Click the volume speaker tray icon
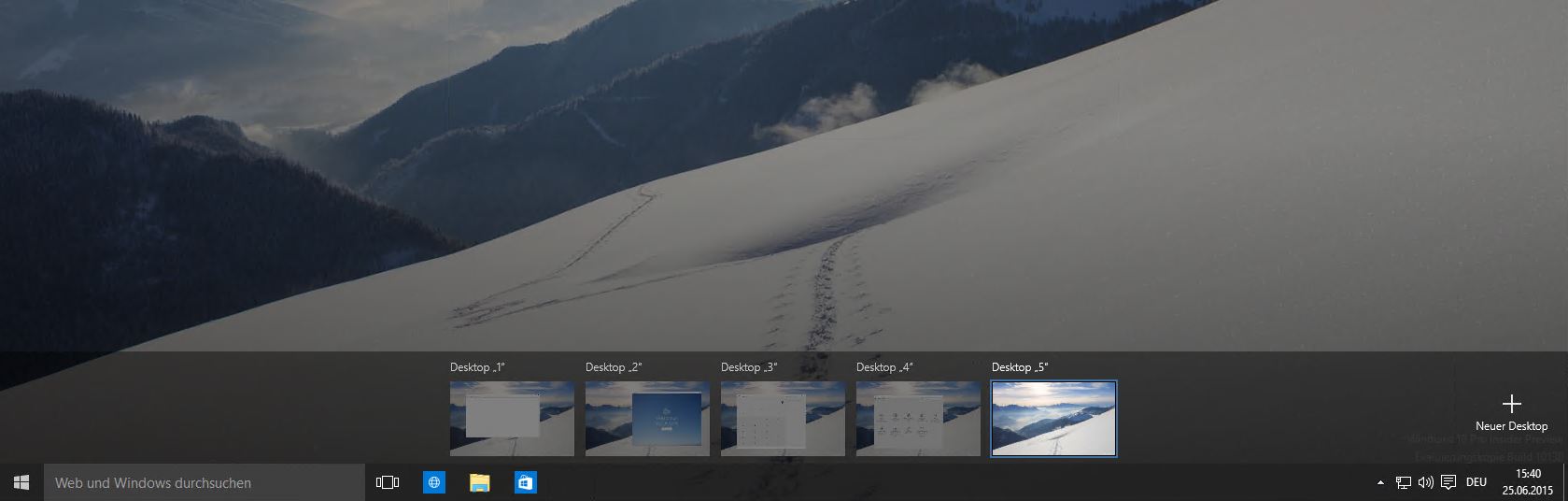 point(1425,482)
